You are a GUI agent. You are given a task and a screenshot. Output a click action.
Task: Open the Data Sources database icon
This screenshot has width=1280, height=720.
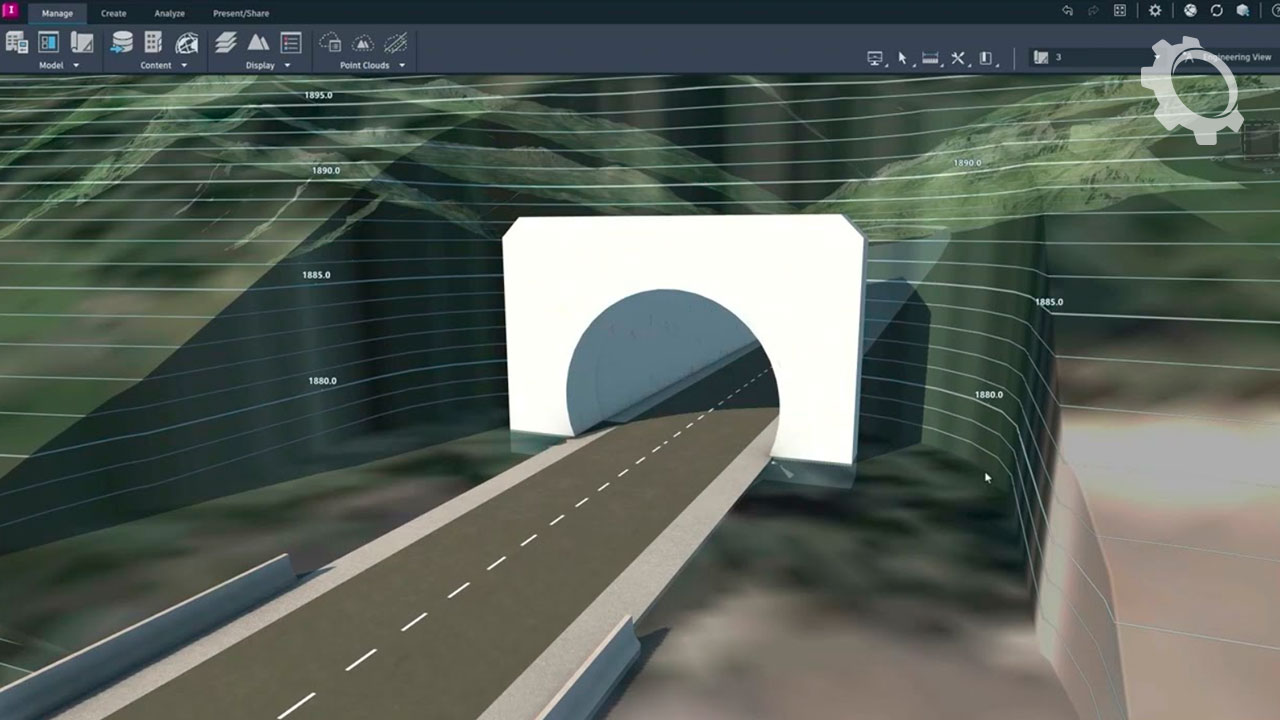pos(122,42)
